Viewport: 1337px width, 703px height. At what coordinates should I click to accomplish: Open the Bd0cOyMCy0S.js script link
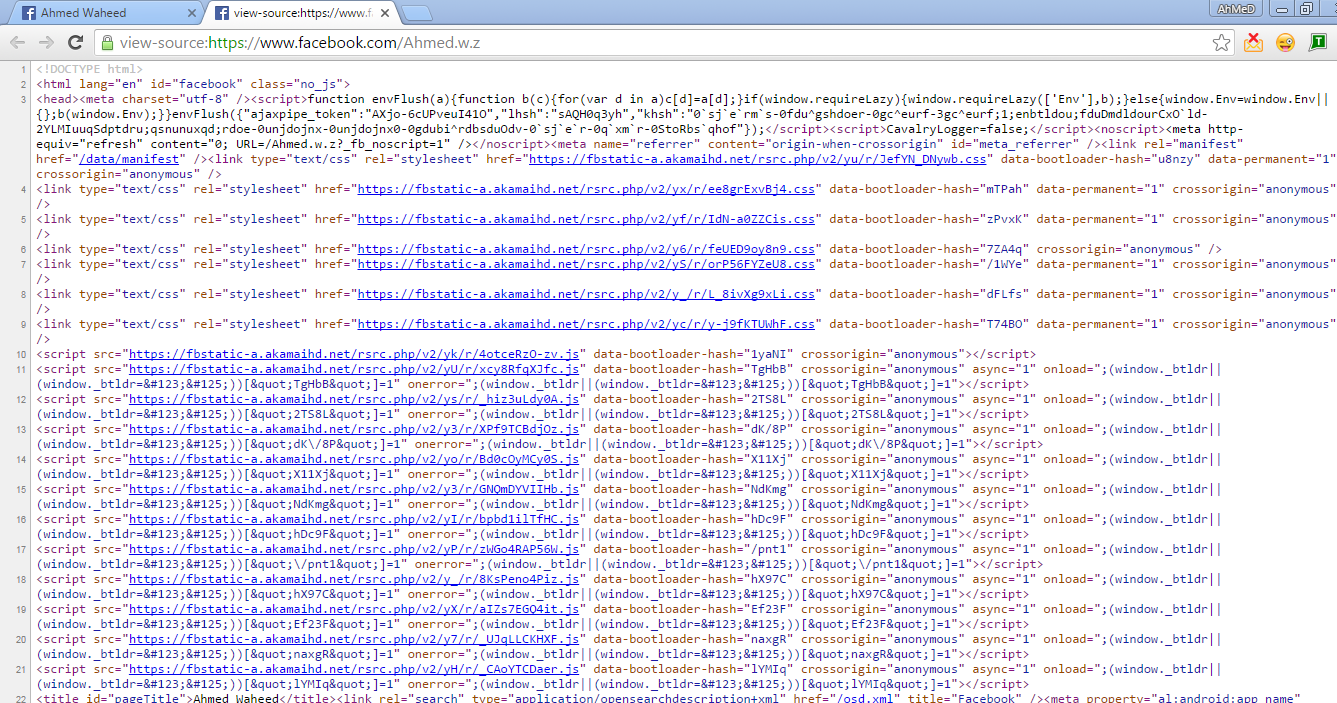[354, 459]
